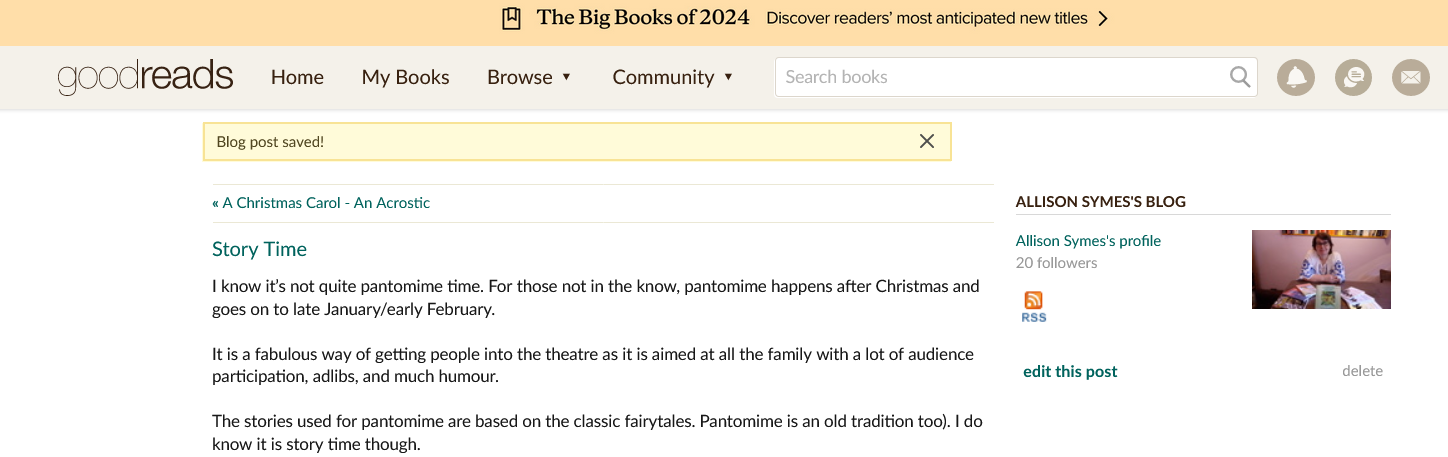
Task: Open My Books from navigation
Action: 405,77
